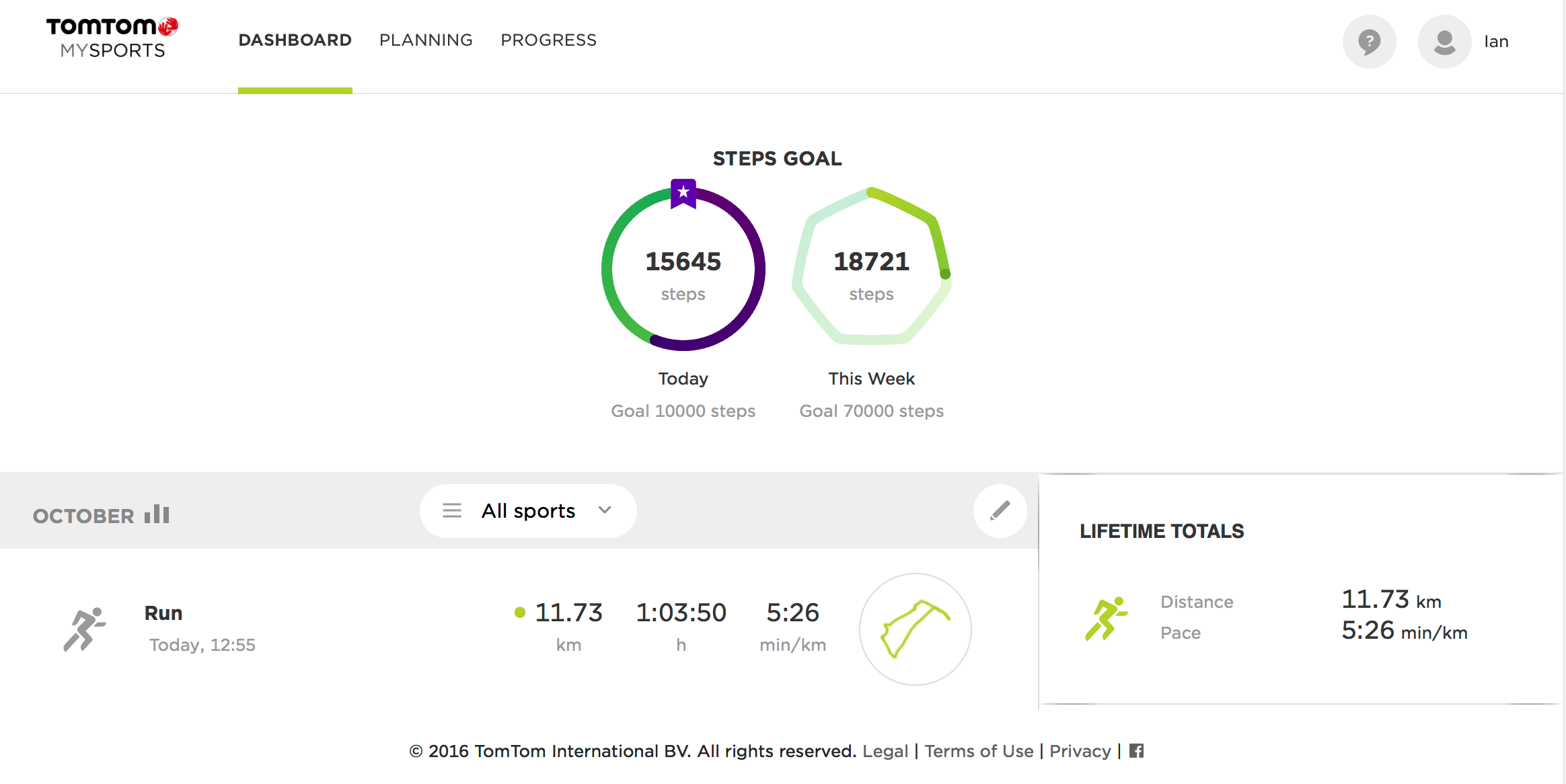Open the Dashboard tab
Image resolution: width=1566 pixels, height=784 pixels.
click(x=295, y=40)
